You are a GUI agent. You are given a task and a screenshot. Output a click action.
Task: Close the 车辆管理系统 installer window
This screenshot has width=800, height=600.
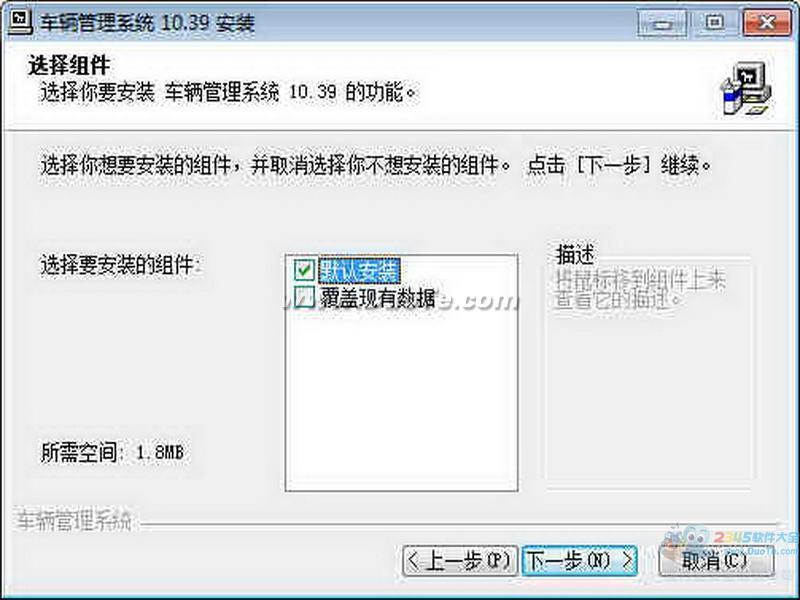point(766,22)
